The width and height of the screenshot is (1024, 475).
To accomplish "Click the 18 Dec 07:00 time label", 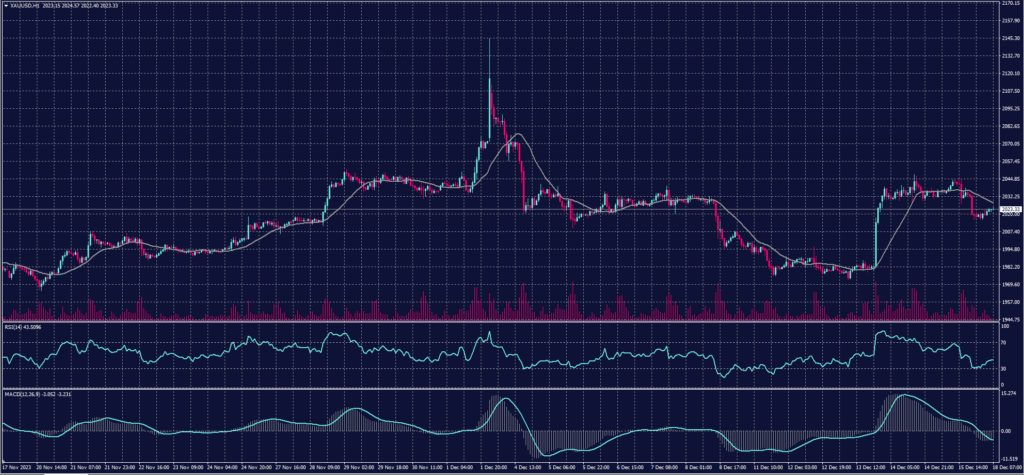I will pos(1006,467).
